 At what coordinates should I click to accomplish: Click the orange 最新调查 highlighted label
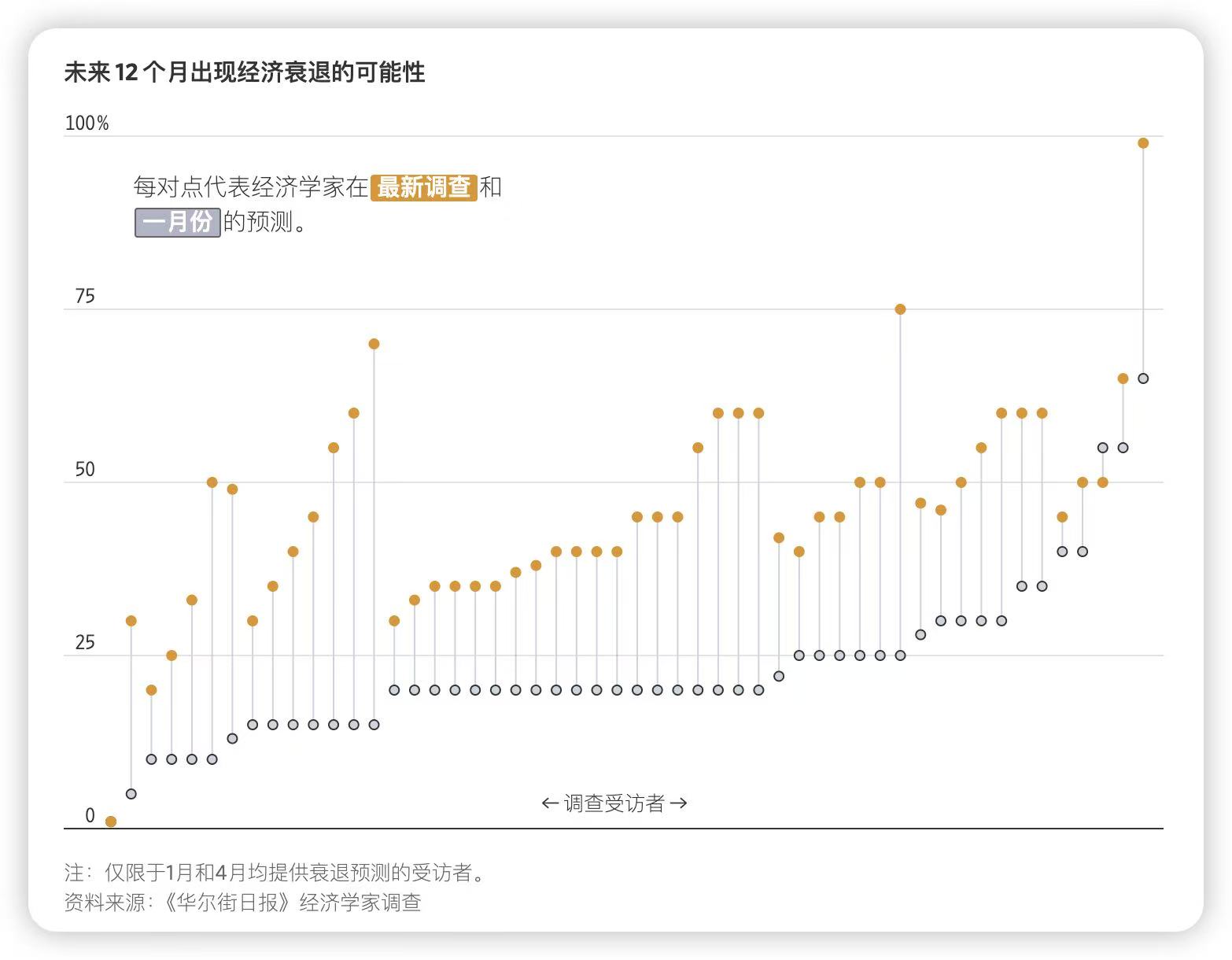[x=424, y=187]
